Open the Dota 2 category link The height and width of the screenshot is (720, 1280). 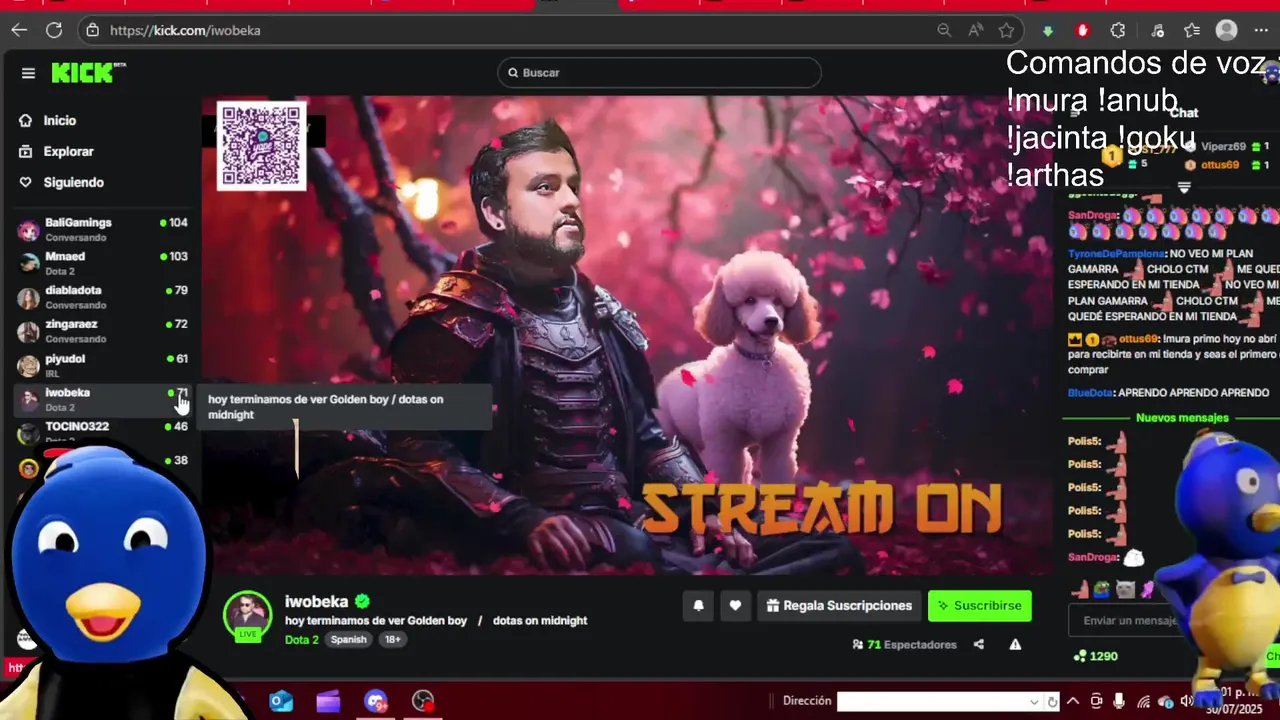click(302, 640)
